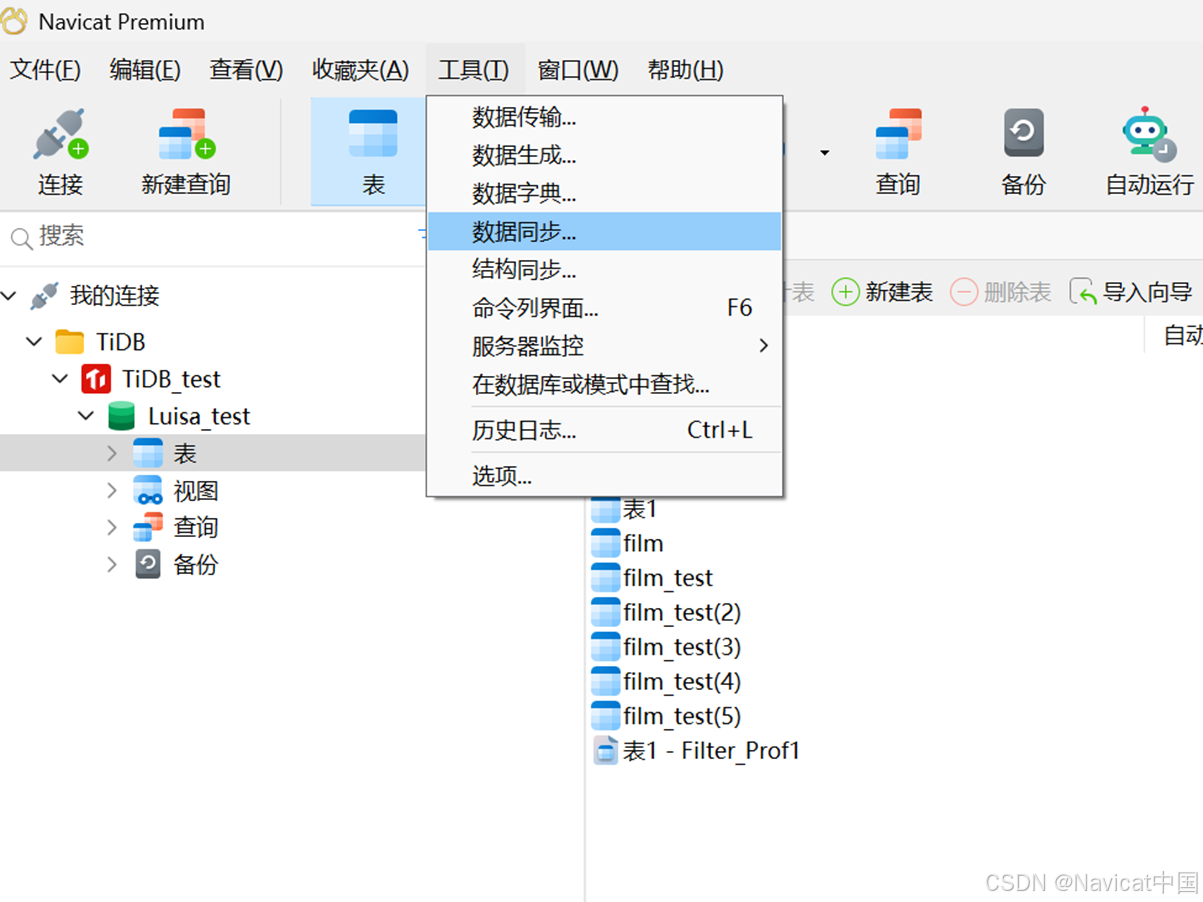
Task: Open the 文件(F) menu
Action: coord(45,70)
